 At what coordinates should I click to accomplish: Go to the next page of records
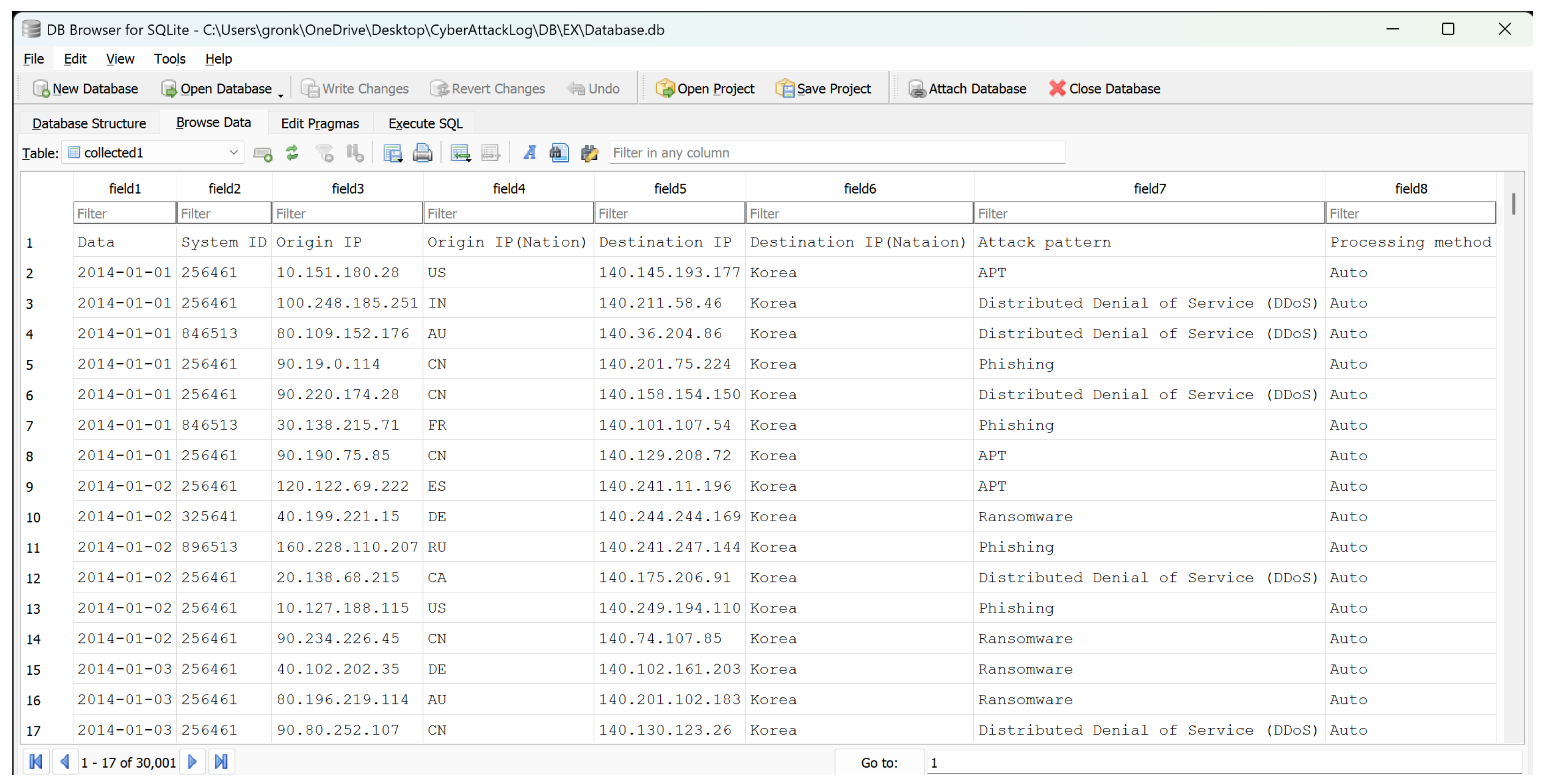click(x=193, y=762)
